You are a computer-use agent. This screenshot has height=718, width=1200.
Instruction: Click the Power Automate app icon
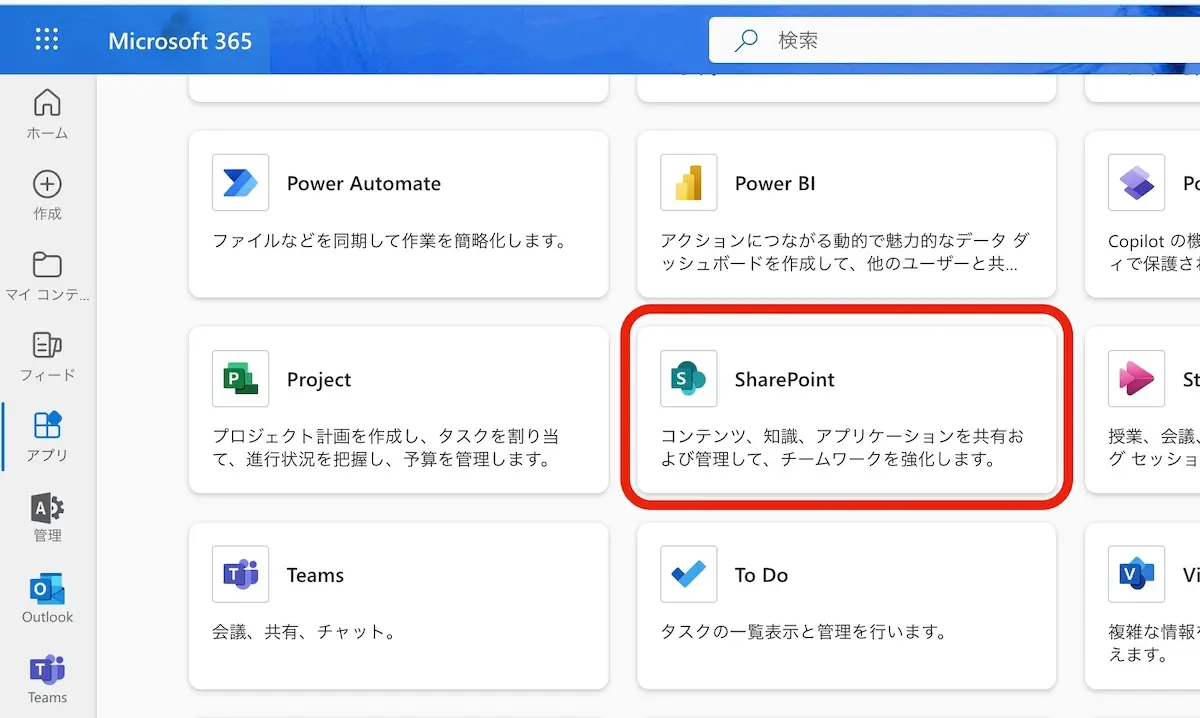(x=240, y=183)
